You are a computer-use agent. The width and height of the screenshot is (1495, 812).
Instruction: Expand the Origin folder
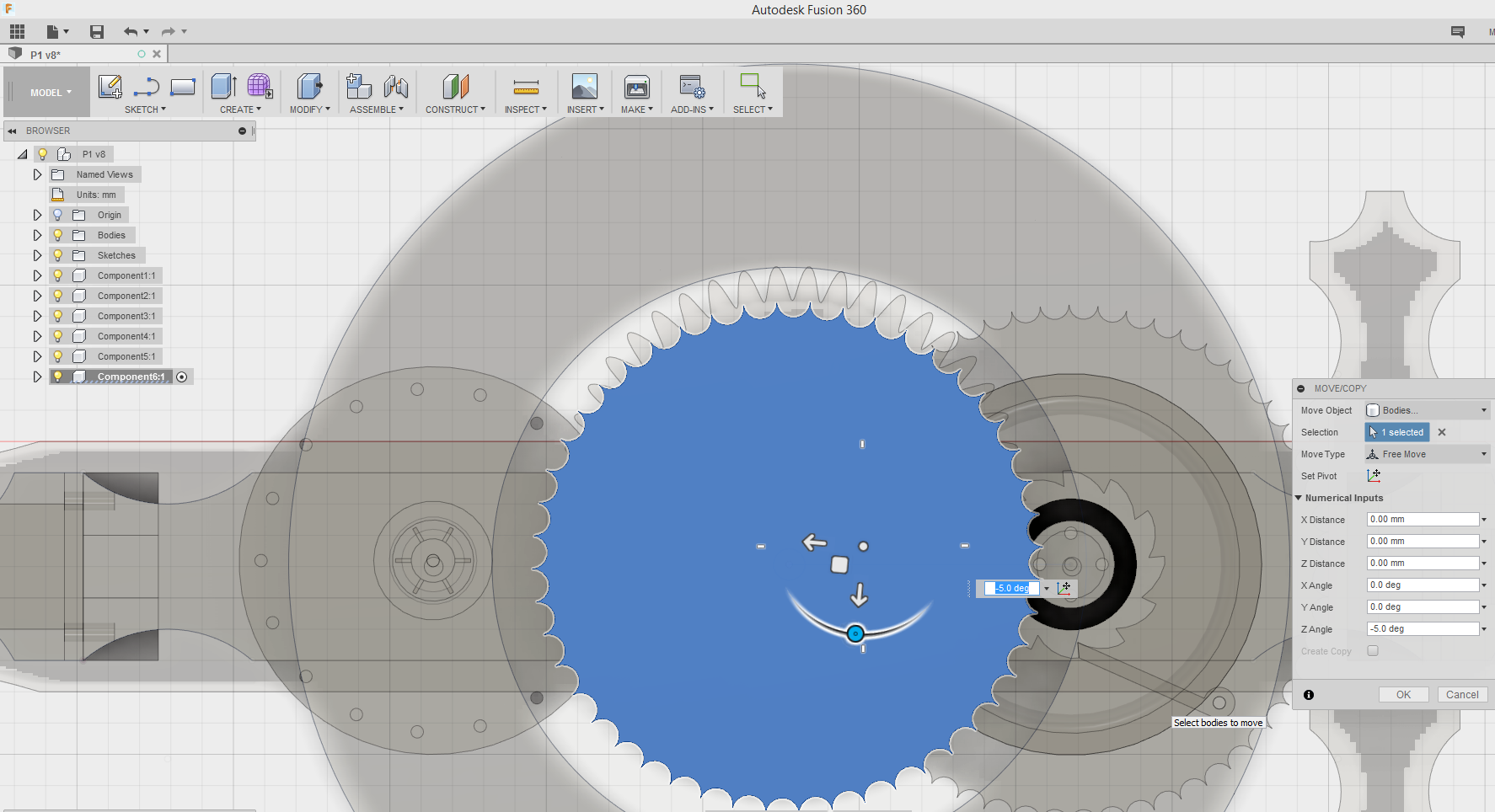(37, 215)
